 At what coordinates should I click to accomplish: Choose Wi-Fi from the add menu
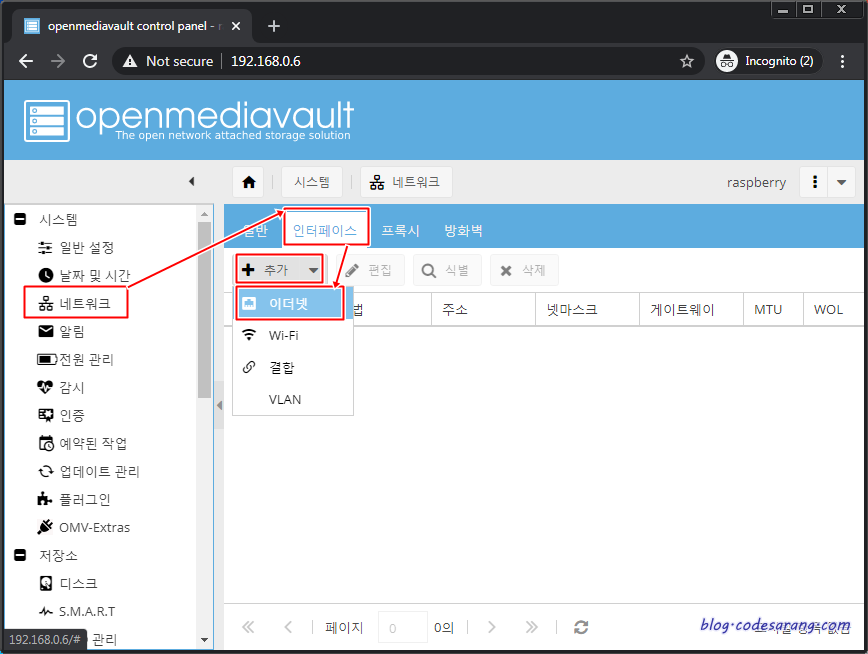click(293, 335)
